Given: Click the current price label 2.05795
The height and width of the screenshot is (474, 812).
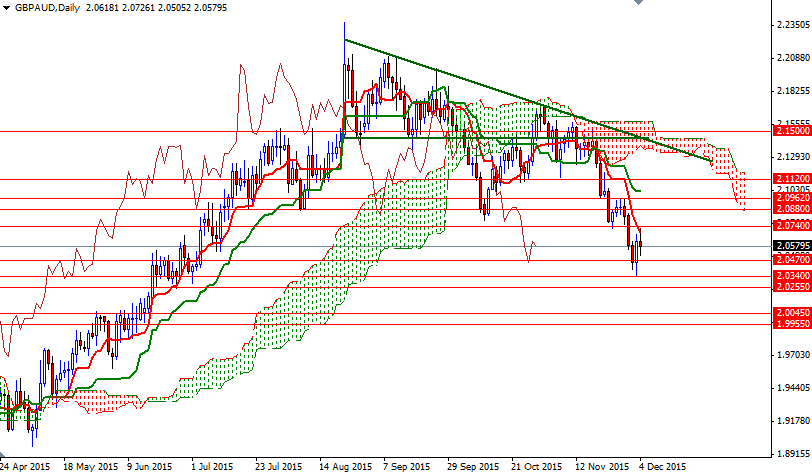Looking at the screenshot, I should pos(792,246).
